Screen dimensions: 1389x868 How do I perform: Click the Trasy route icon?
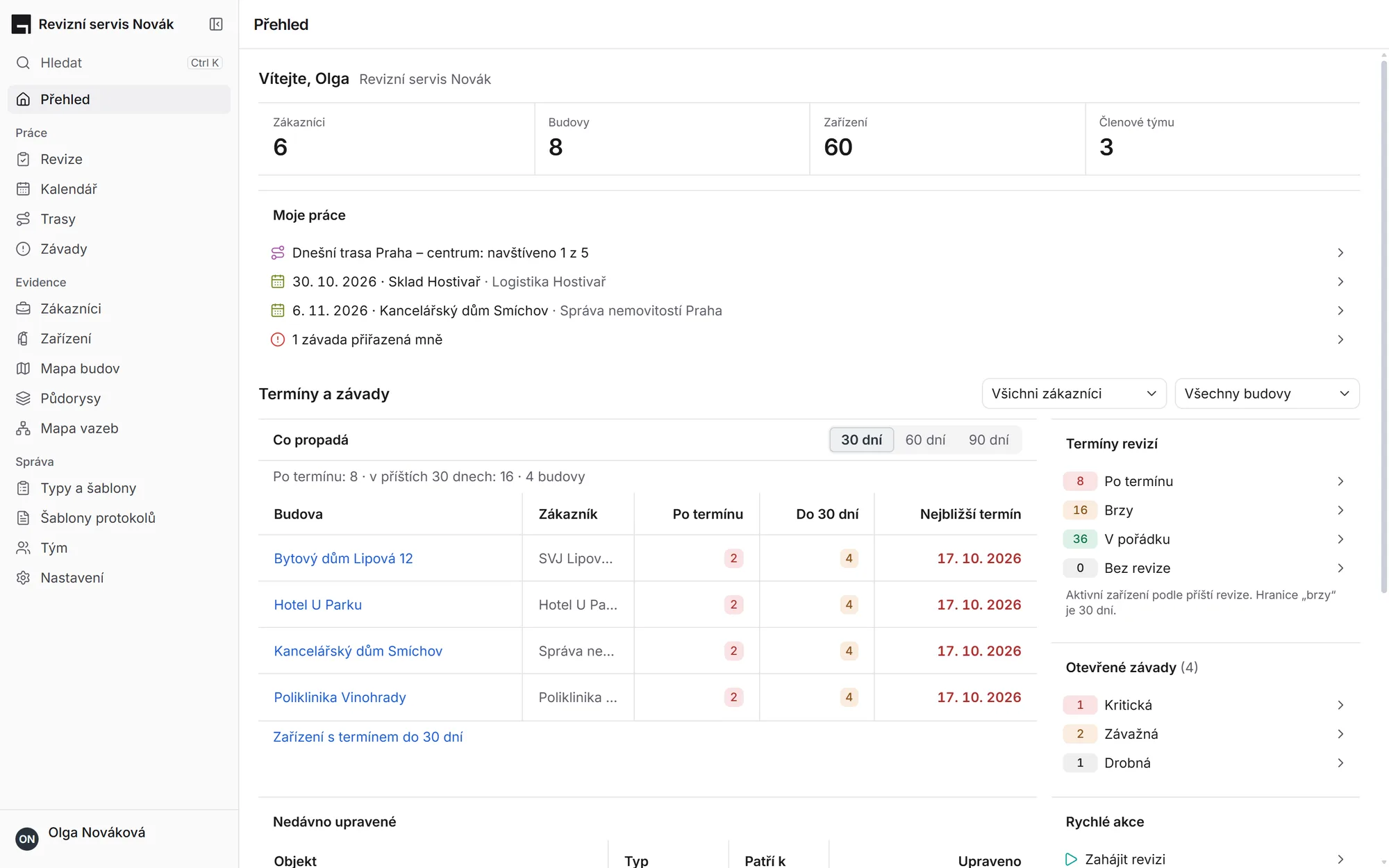click(x=23, y=219)
